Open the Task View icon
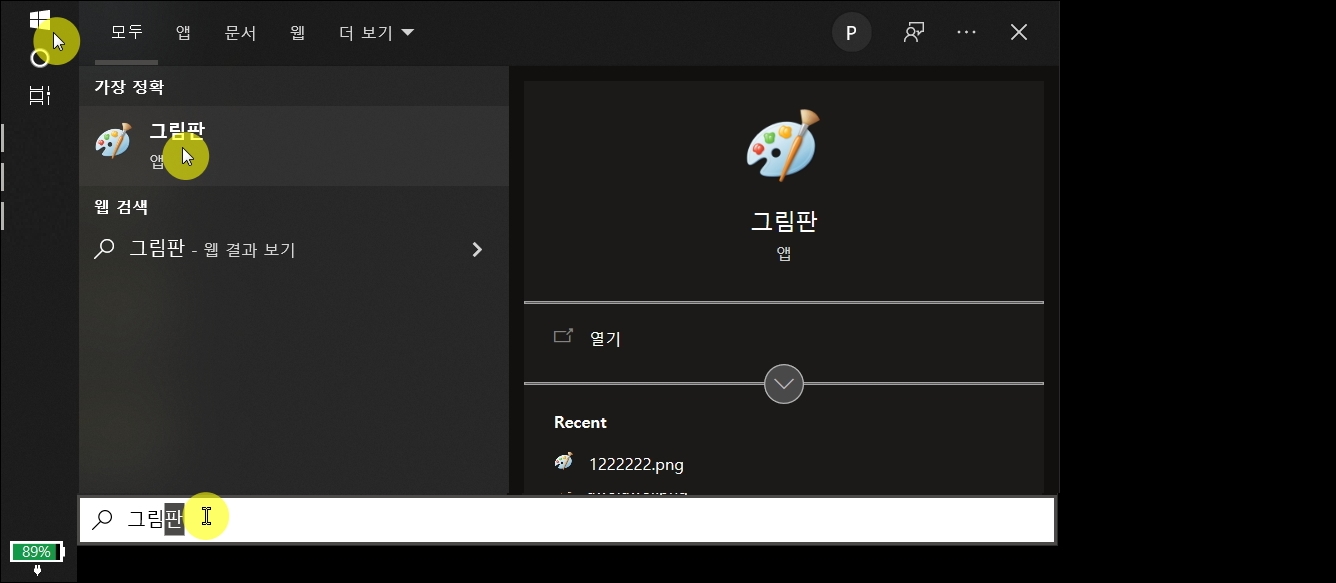 (x=40, y=96)
